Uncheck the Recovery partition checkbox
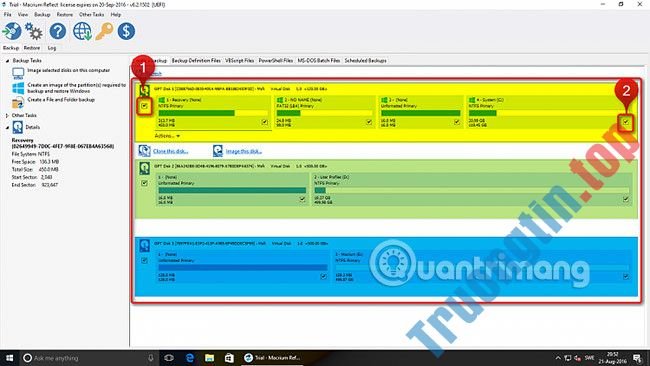The width and height of the screenshot is (650, 366). pos(264,122)
